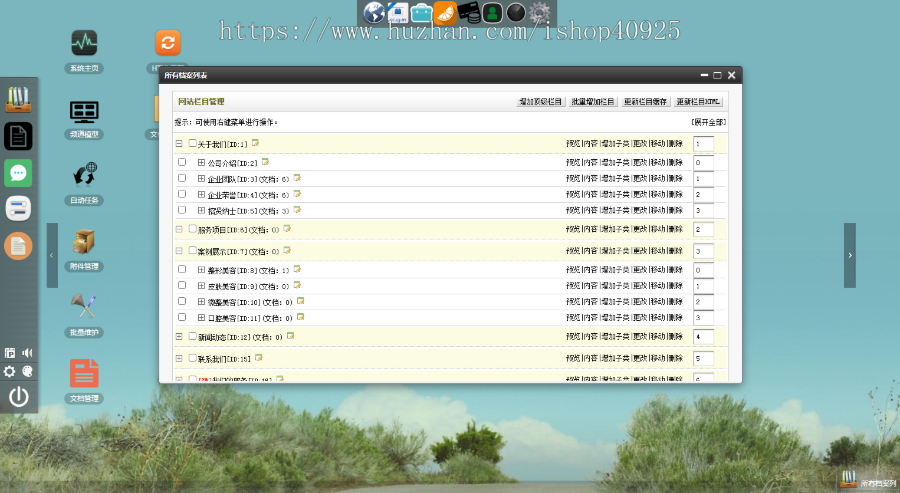Open the gear settings icon in left dock
The image size is (900, 493).
tap(10, 372)
